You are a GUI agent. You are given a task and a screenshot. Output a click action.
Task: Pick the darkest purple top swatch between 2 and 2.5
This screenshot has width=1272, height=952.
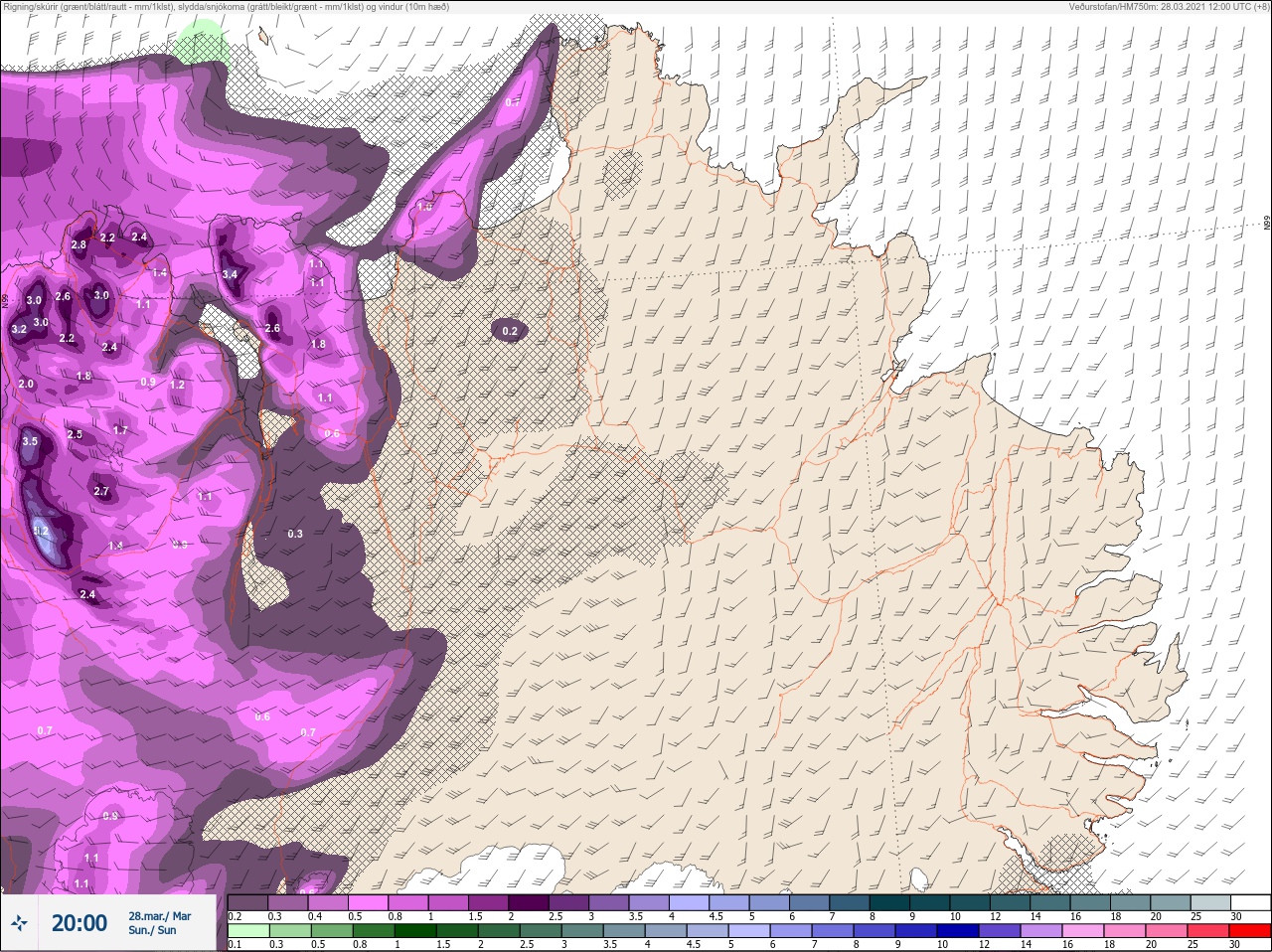[531, 902]
